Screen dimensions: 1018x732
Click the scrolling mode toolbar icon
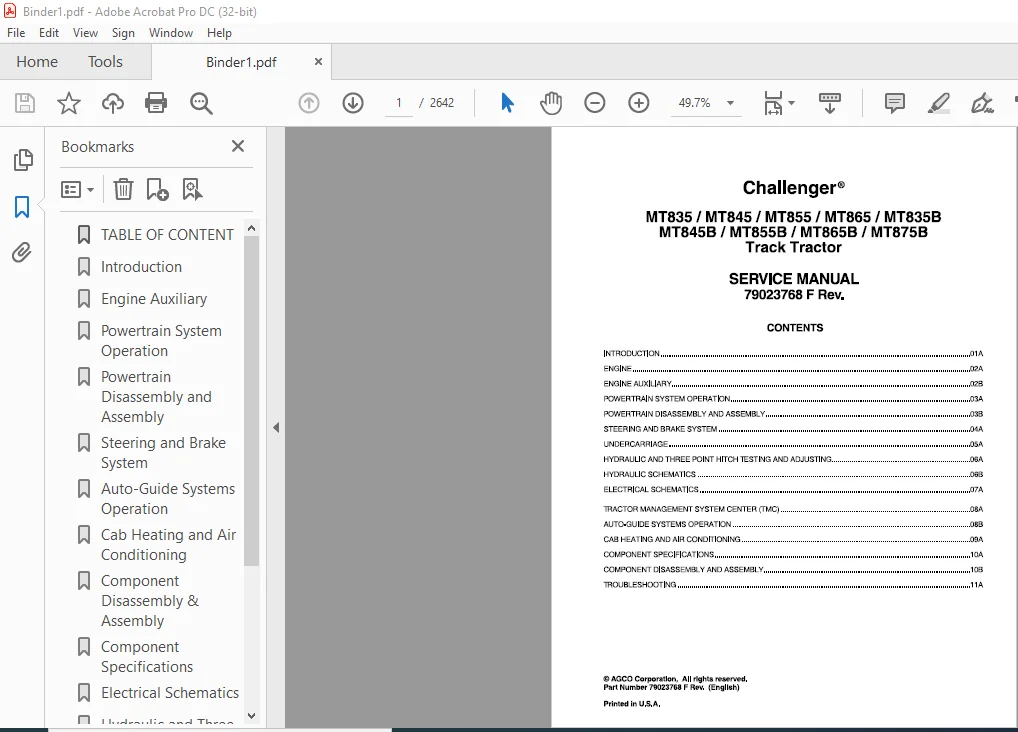[x=830, y=103]
